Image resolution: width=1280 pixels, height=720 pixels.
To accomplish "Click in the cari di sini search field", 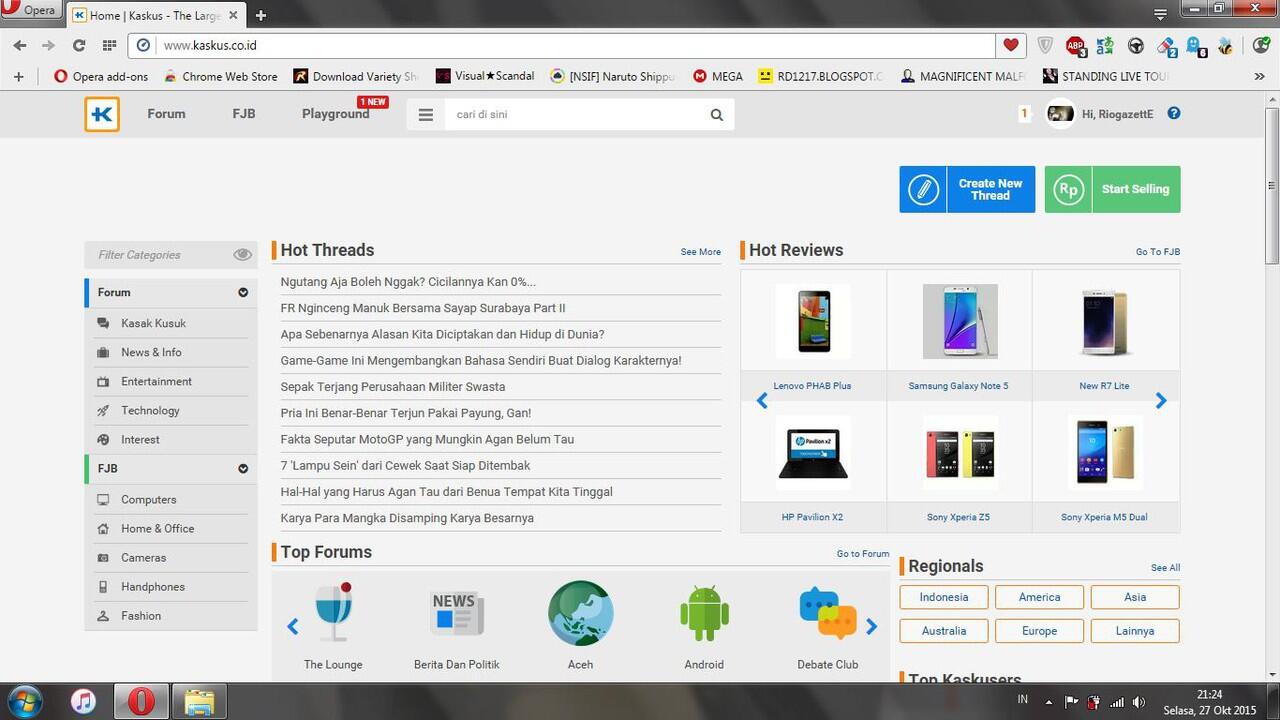I will pos(575,115).
